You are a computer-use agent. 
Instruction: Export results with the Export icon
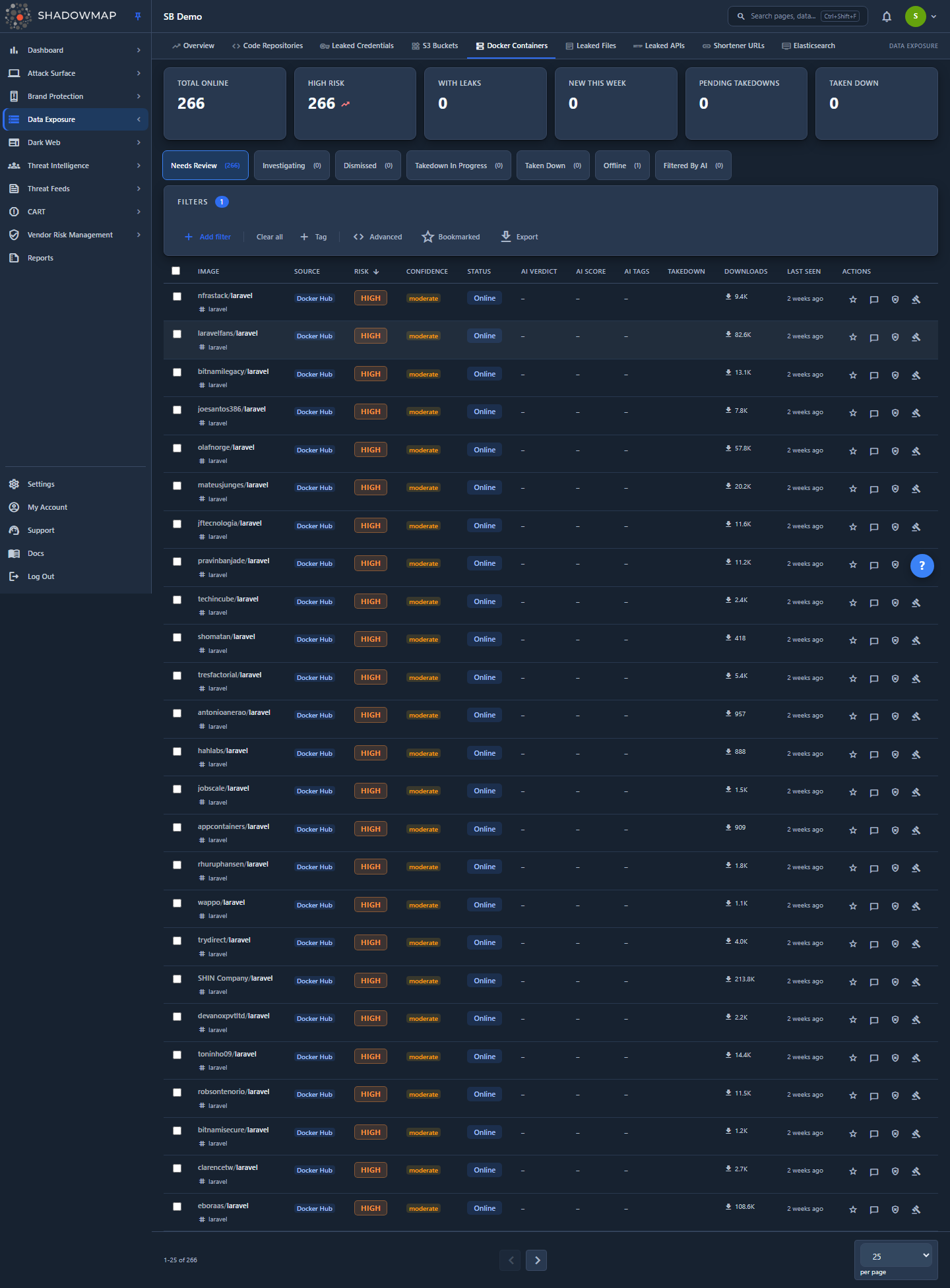coord(519,237)
